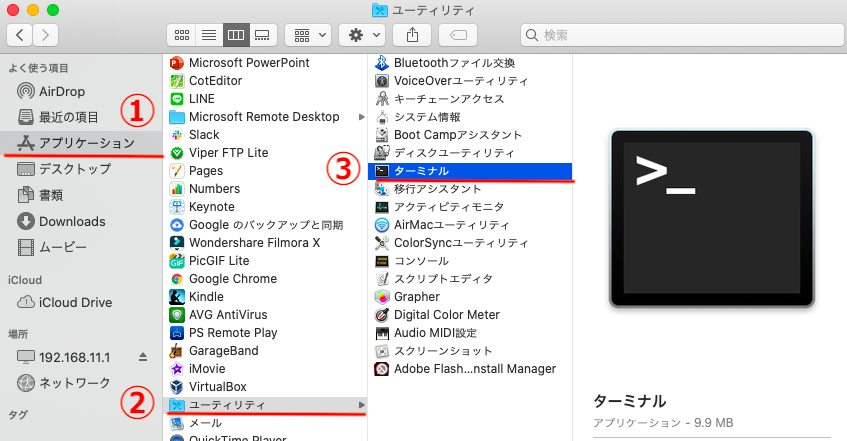Select アプリケーション in the sidebar
Viewport: 847px width, 441px height.
pyautogui.click(x=81, y=143)
